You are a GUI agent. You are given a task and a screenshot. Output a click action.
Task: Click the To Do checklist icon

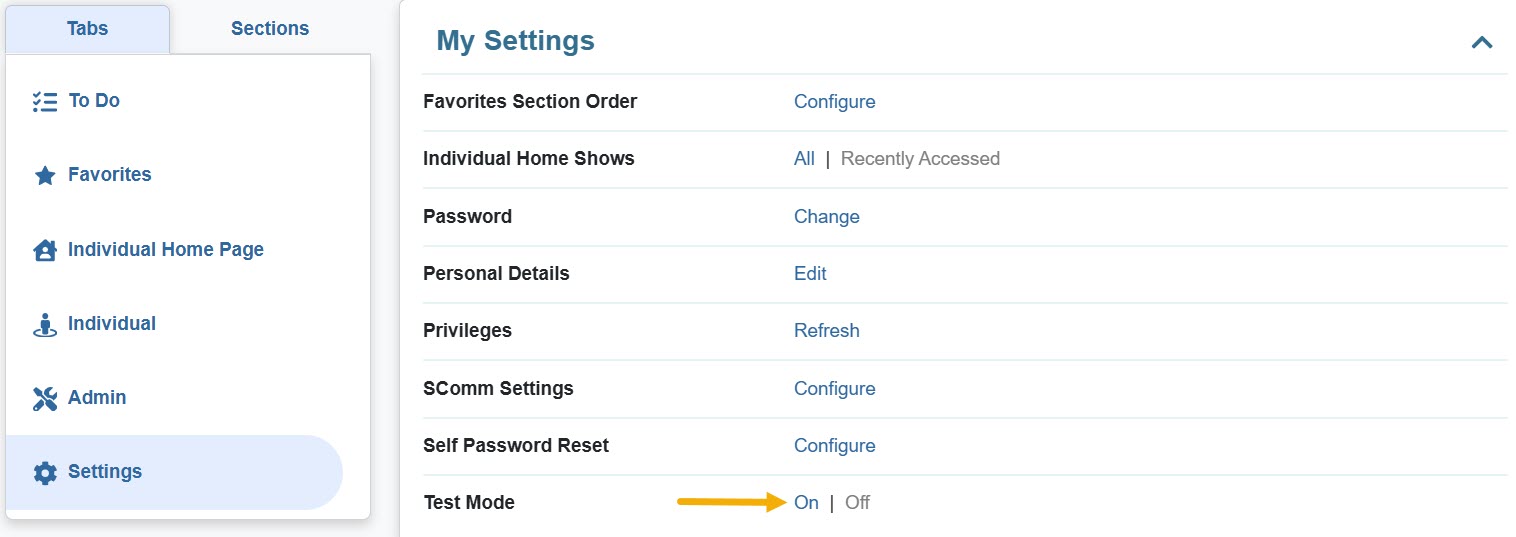click(x=44, y=101)
